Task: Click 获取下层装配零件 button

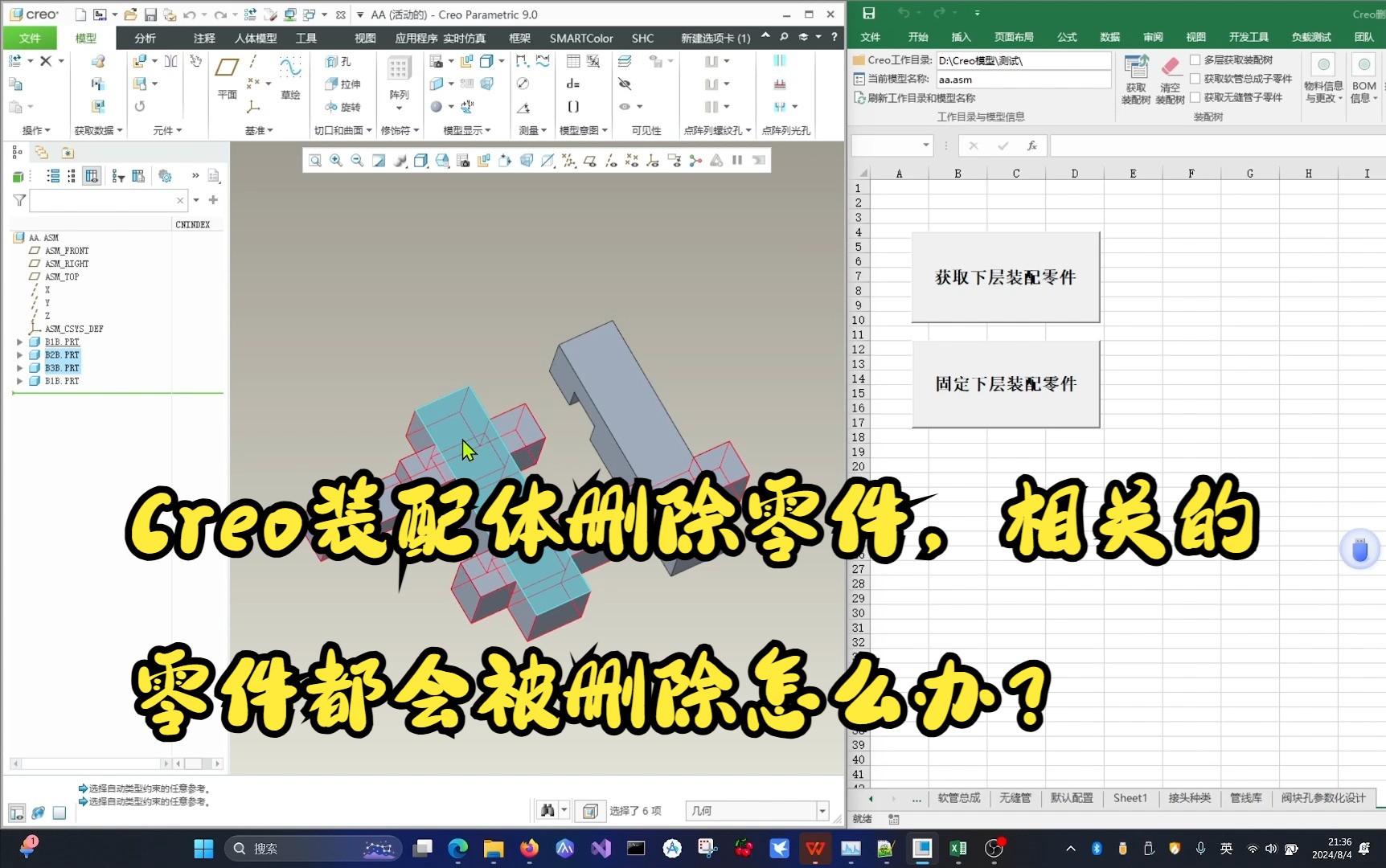Action: coord(1006,277)
